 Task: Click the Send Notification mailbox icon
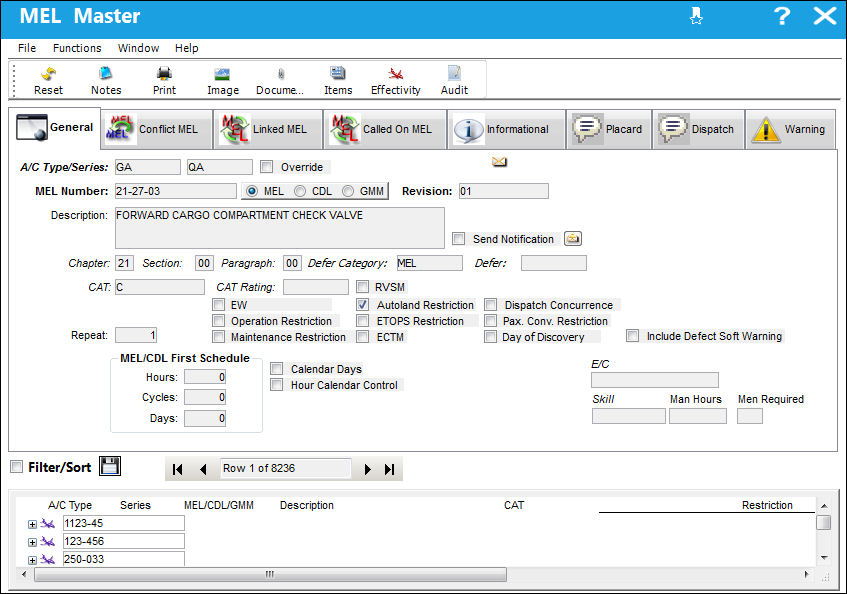pyautogui.click(x=573, y=239)
